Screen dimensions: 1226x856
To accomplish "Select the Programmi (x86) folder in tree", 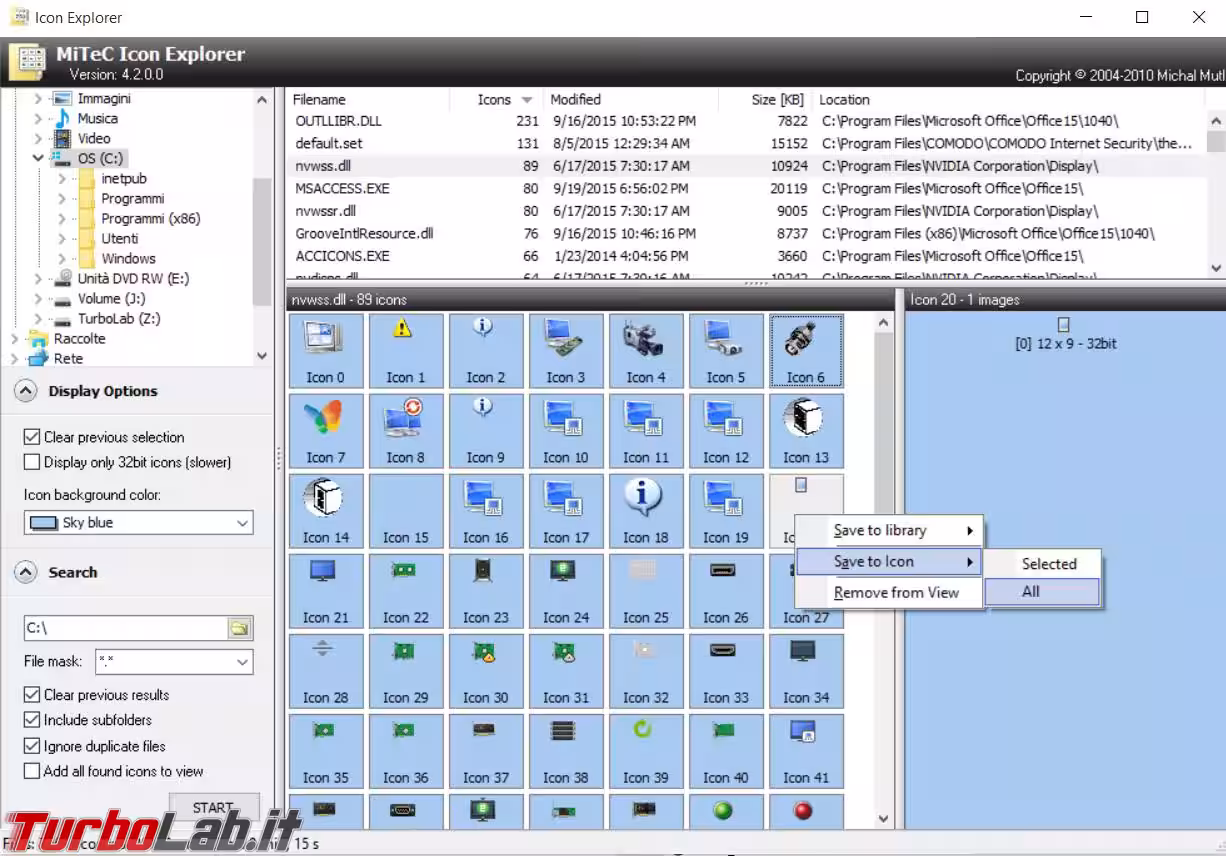I will (150, 218).
